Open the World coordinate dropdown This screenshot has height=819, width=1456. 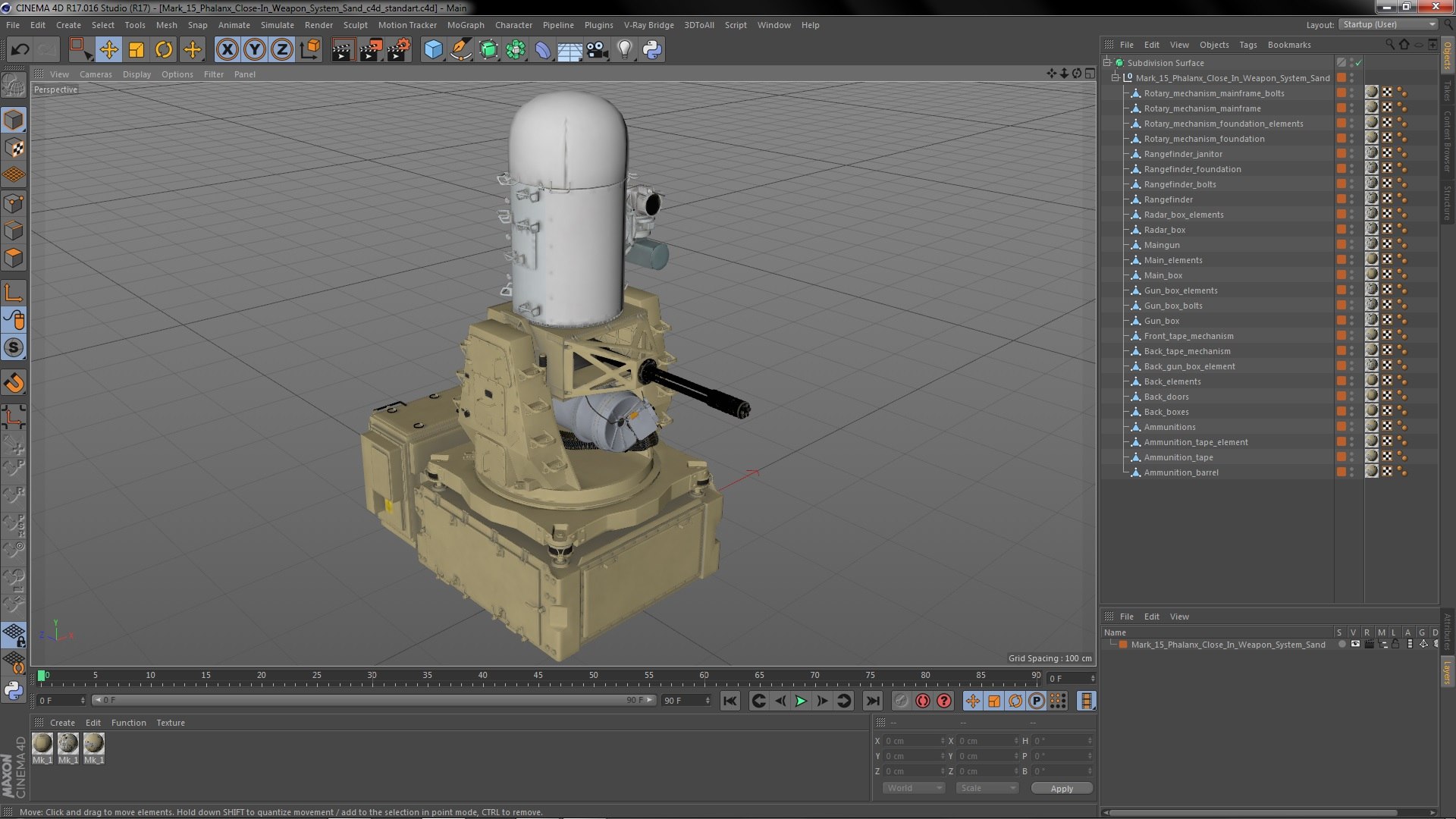coord(914,788)
